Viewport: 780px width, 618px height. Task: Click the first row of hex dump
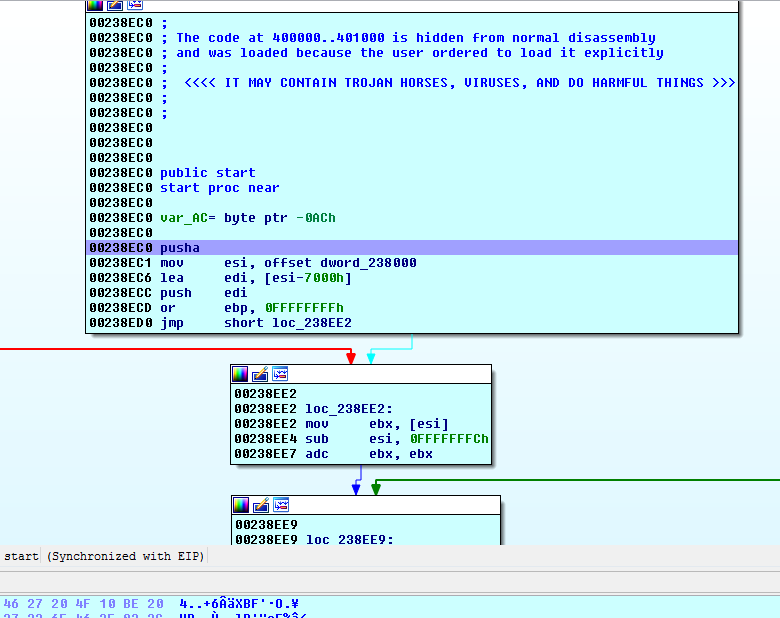150,604
